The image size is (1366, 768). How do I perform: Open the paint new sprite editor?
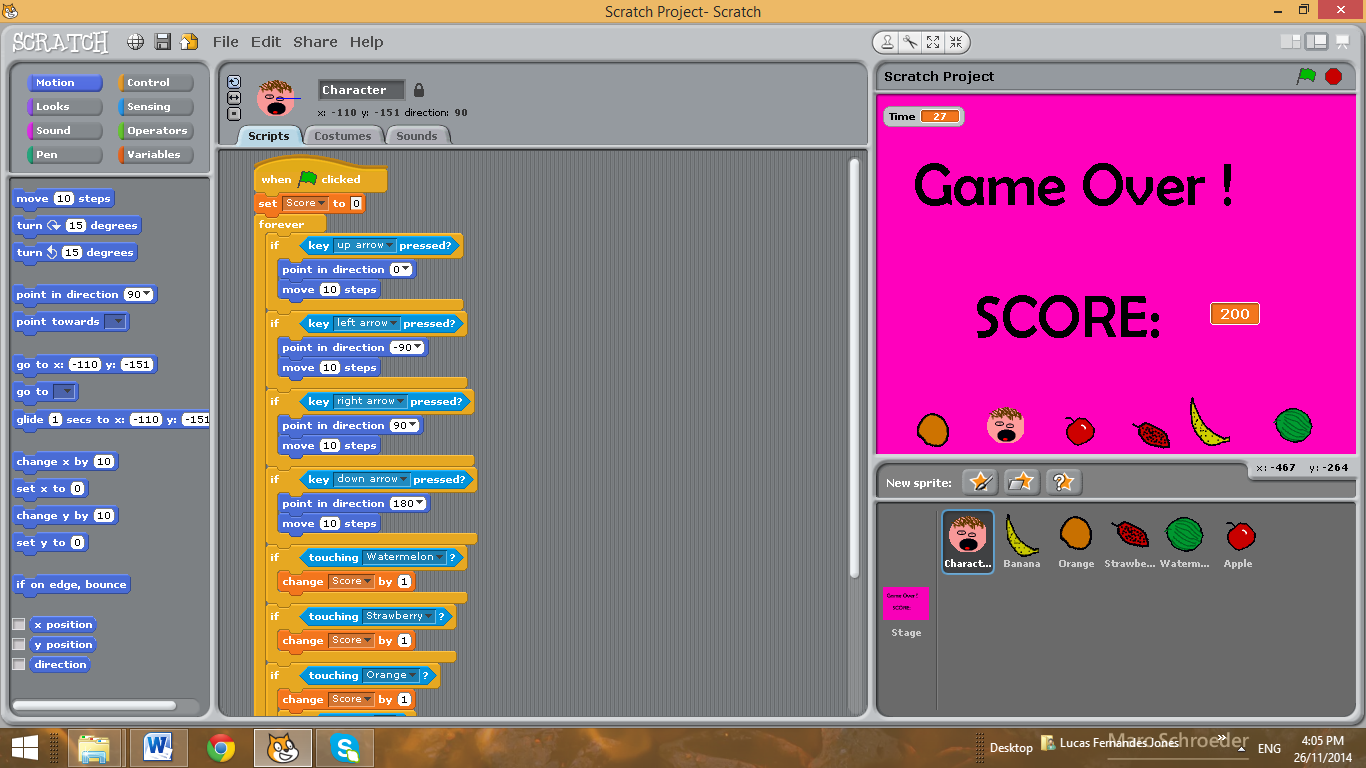click(980, 481)
